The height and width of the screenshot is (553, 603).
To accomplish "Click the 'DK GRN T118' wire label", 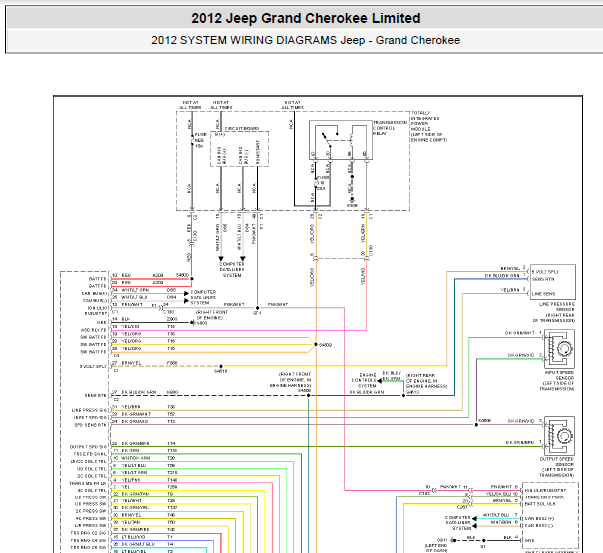I will pyautogui.click(x=149, y=450).
